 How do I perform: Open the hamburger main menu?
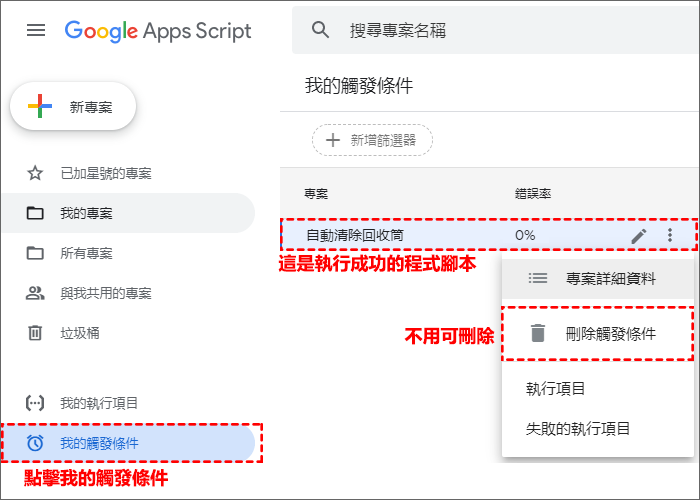36,30
